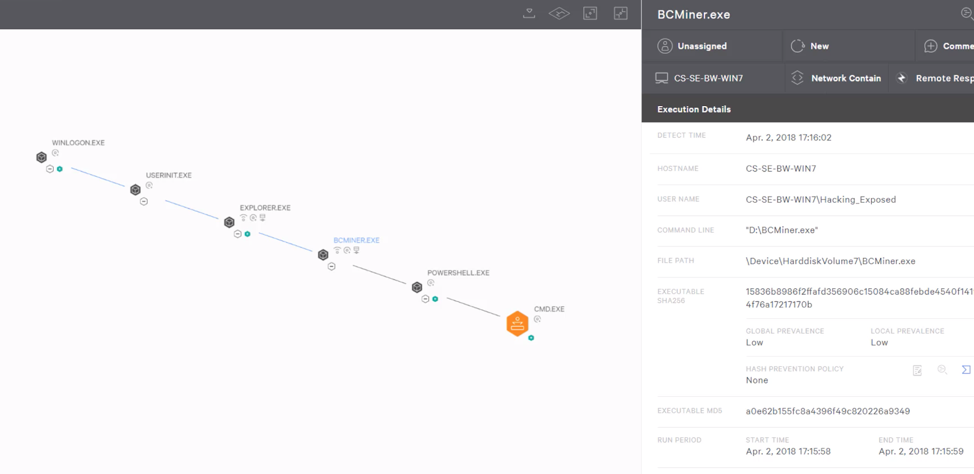Open the CS-SE-BW-WIN7 host link
The image size is (974, 474).
pyautogui.click(x=708, y=78)
